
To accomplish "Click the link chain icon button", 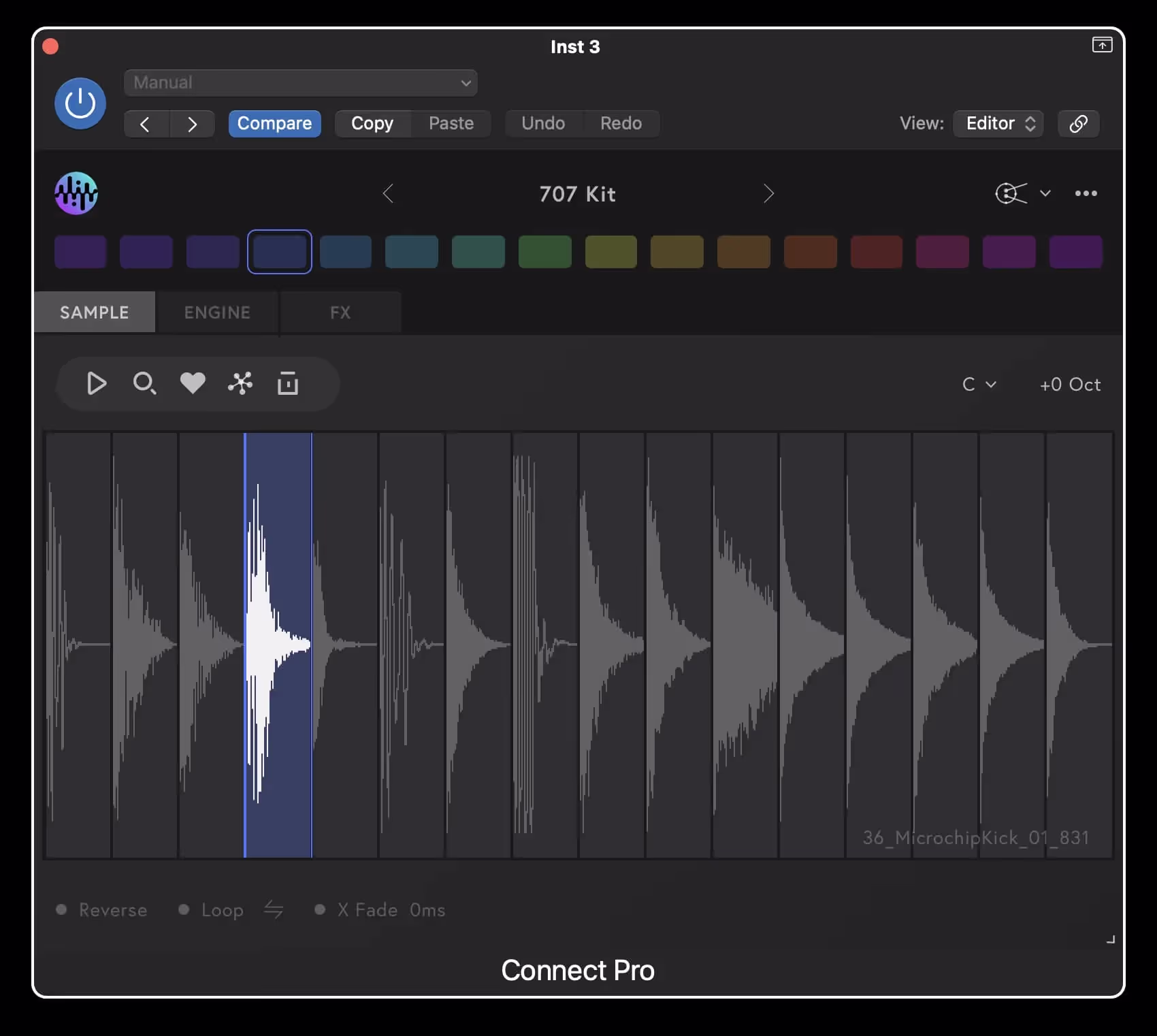I will [1078, 123].
